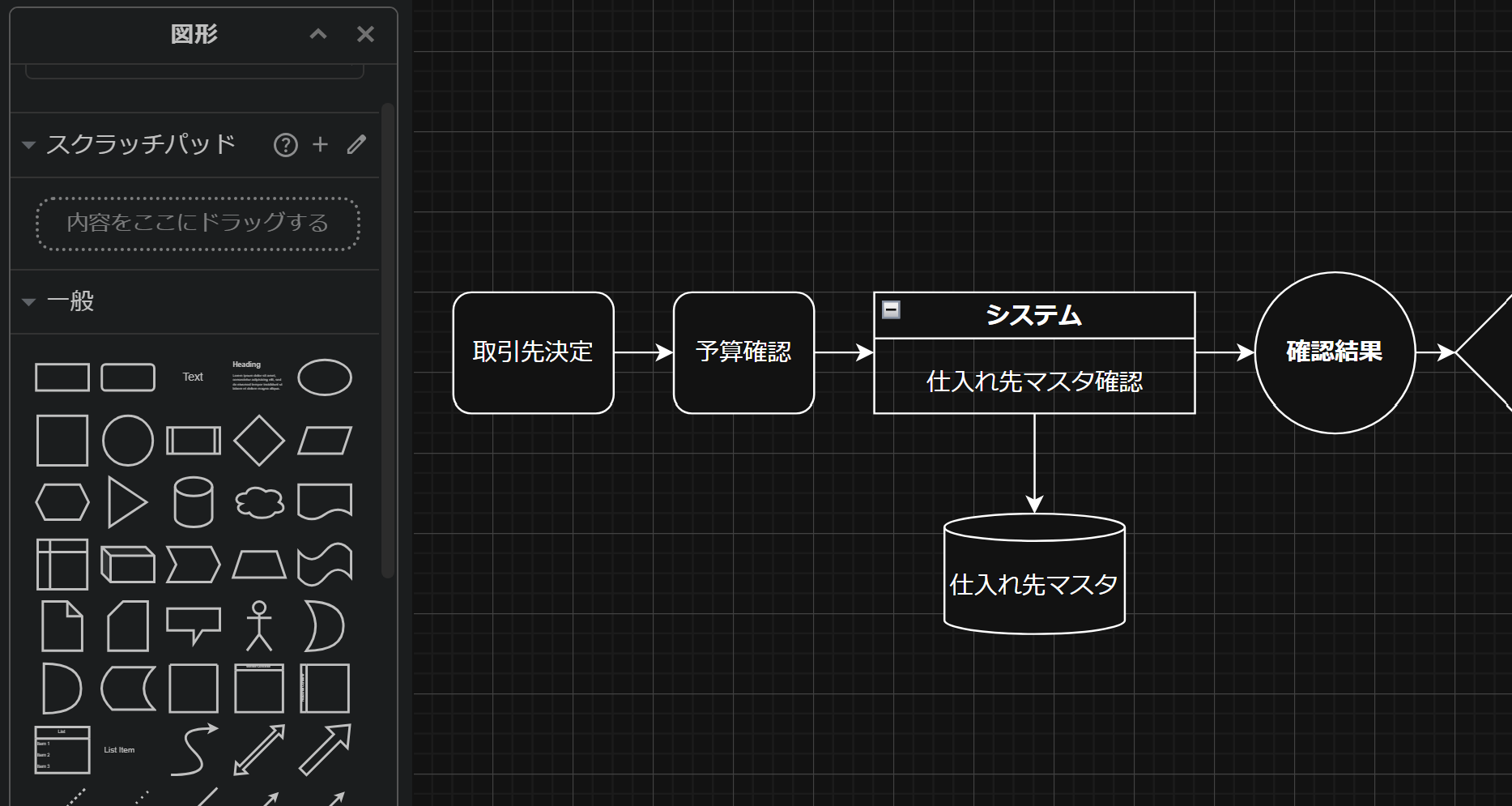The height and width of the screenshot is (806, 1512).
Task: Select the single Arrow shape
Action: pos(325,750)
